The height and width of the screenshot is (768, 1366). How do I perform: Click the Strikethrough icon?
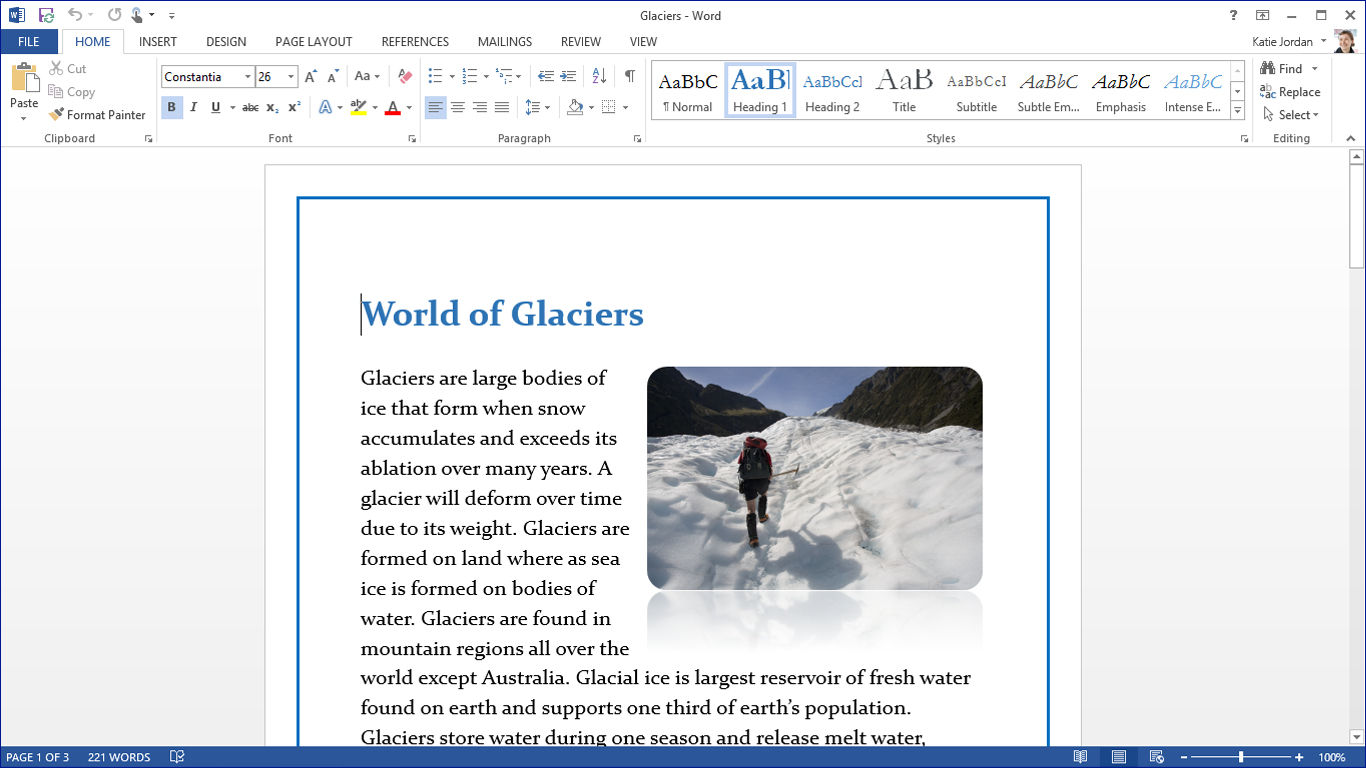[250, 107]
